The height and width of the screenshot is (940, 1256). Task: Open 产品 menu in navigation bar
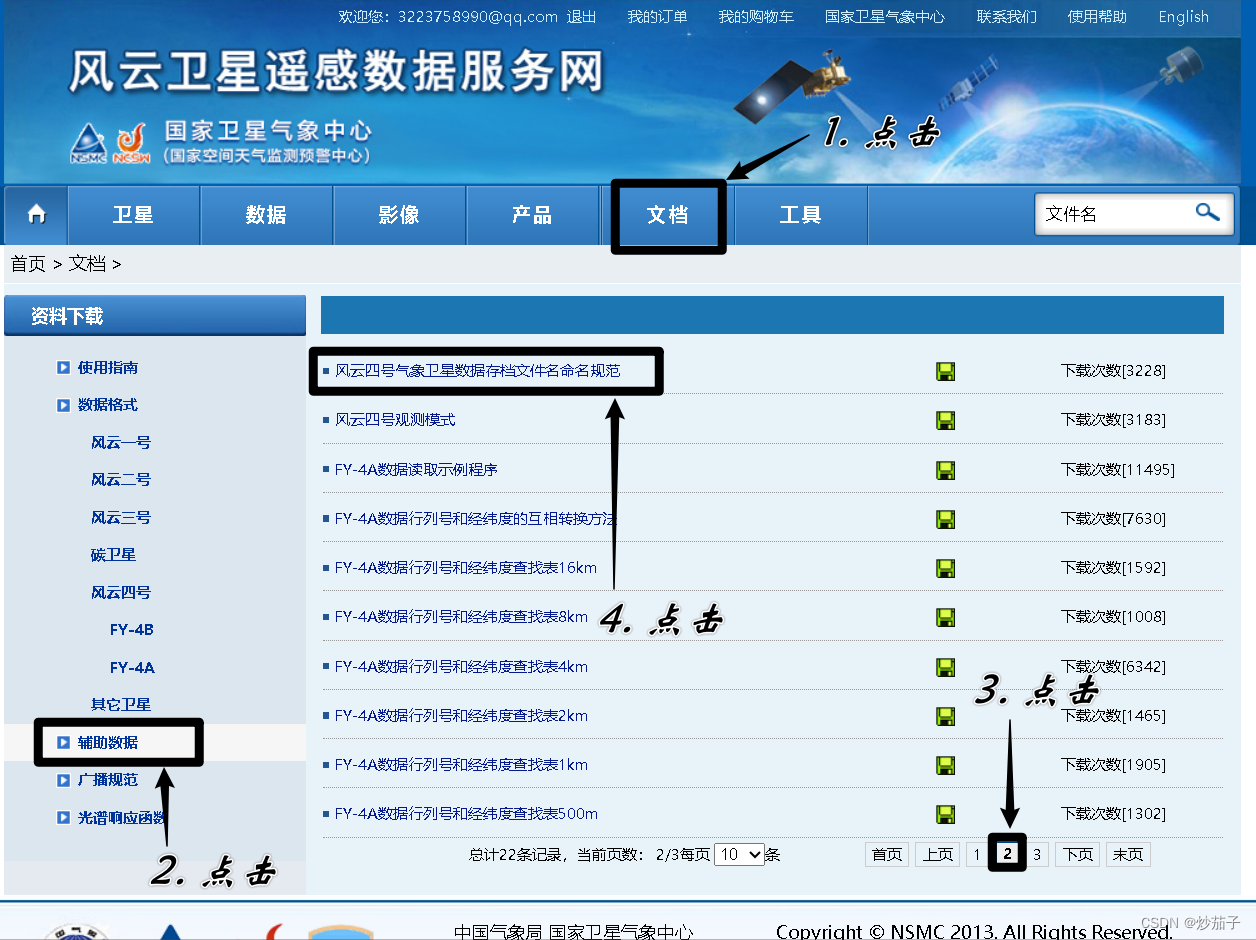pyautogui.click(x=532, y=215)
